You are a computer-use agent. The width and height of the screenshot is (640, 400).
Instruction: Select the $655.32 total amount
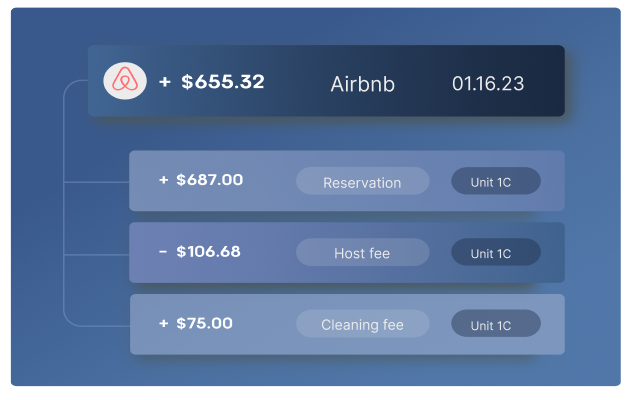(222, 82)
